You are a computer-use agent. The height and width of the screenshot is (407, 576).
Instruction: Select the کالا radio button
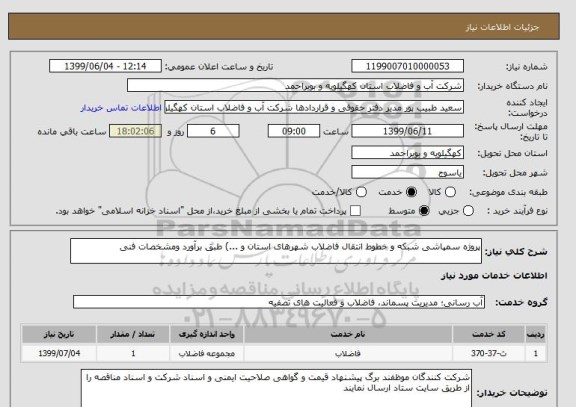(x=450, y=192)
